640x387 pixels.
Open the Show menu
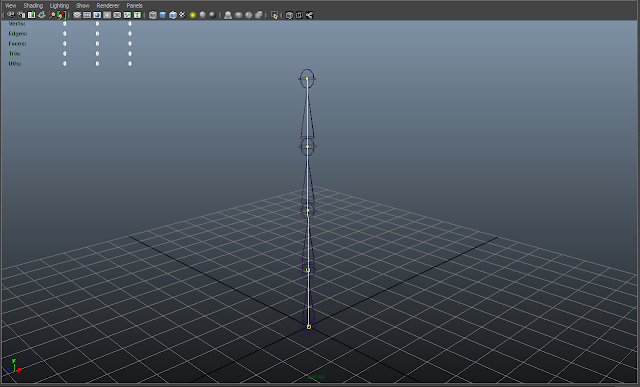82,6
